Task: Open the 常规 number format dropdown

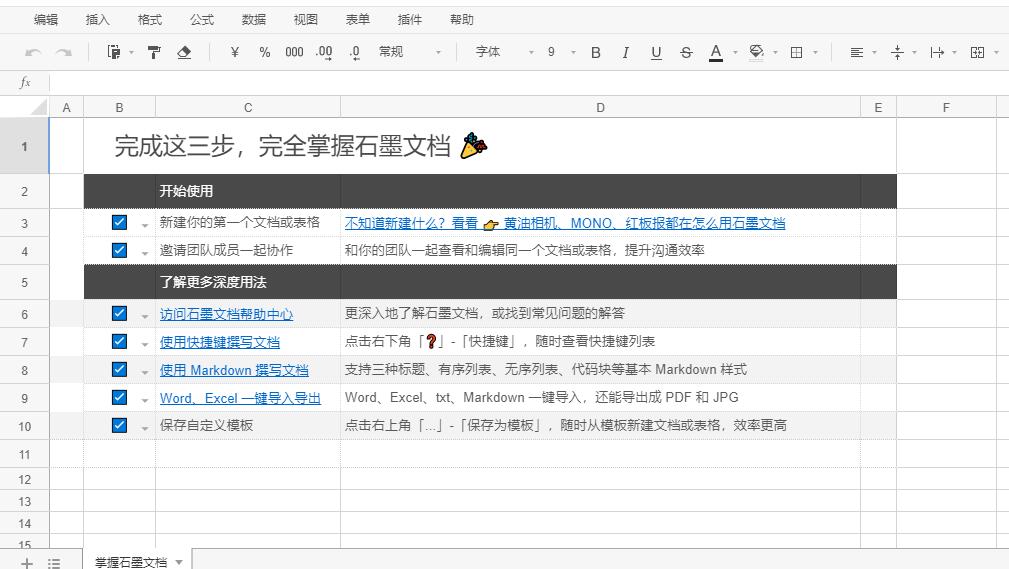Action: [x=410, y=52]
